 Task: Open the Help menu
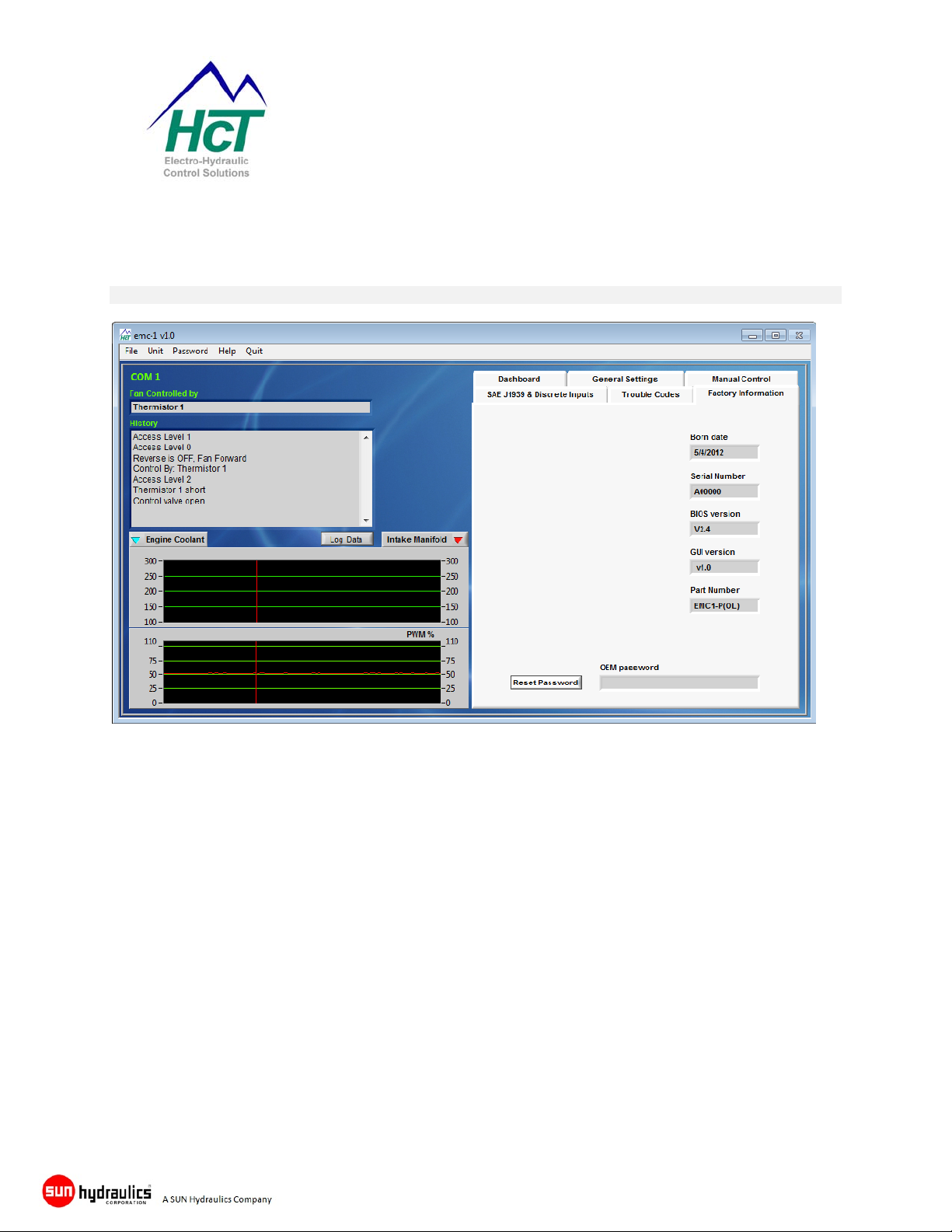[x=227, y=351]
